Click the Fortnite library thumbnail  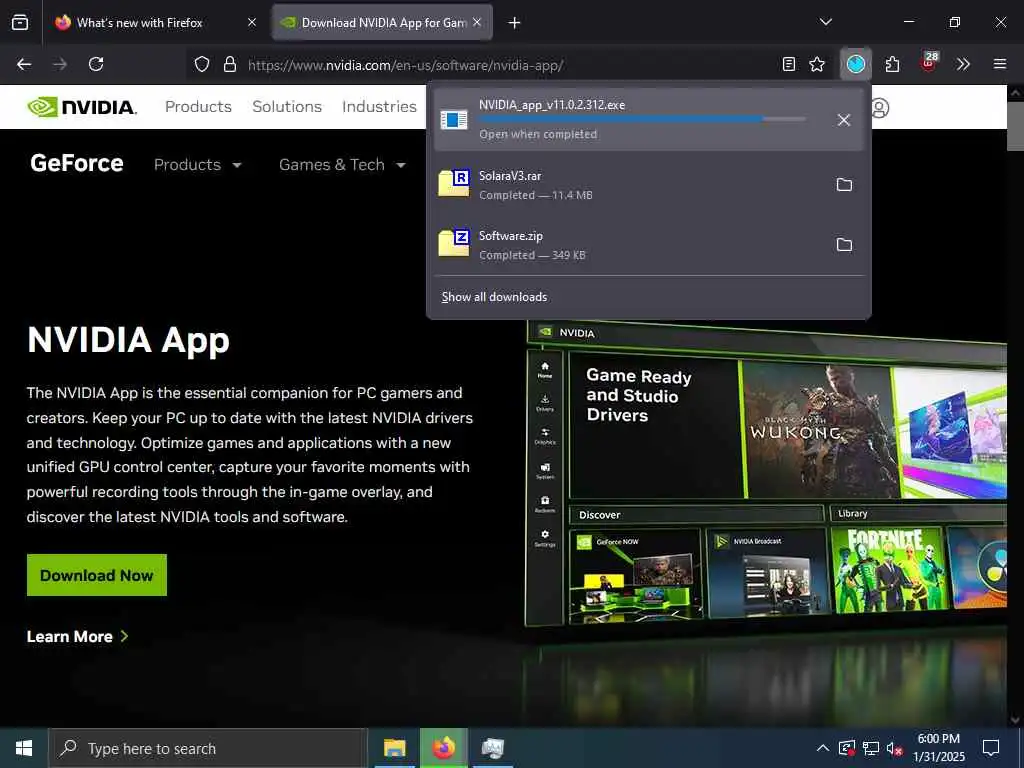887,569
